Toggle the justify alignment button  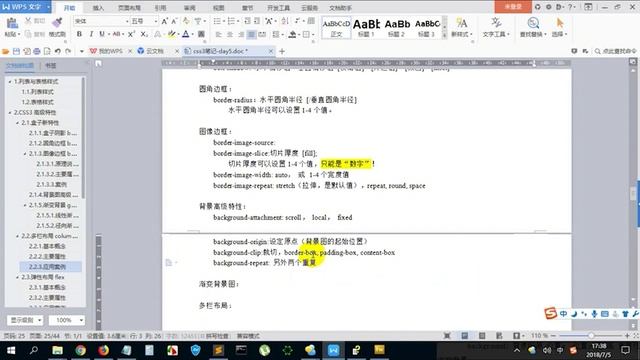tap(251, 34)
